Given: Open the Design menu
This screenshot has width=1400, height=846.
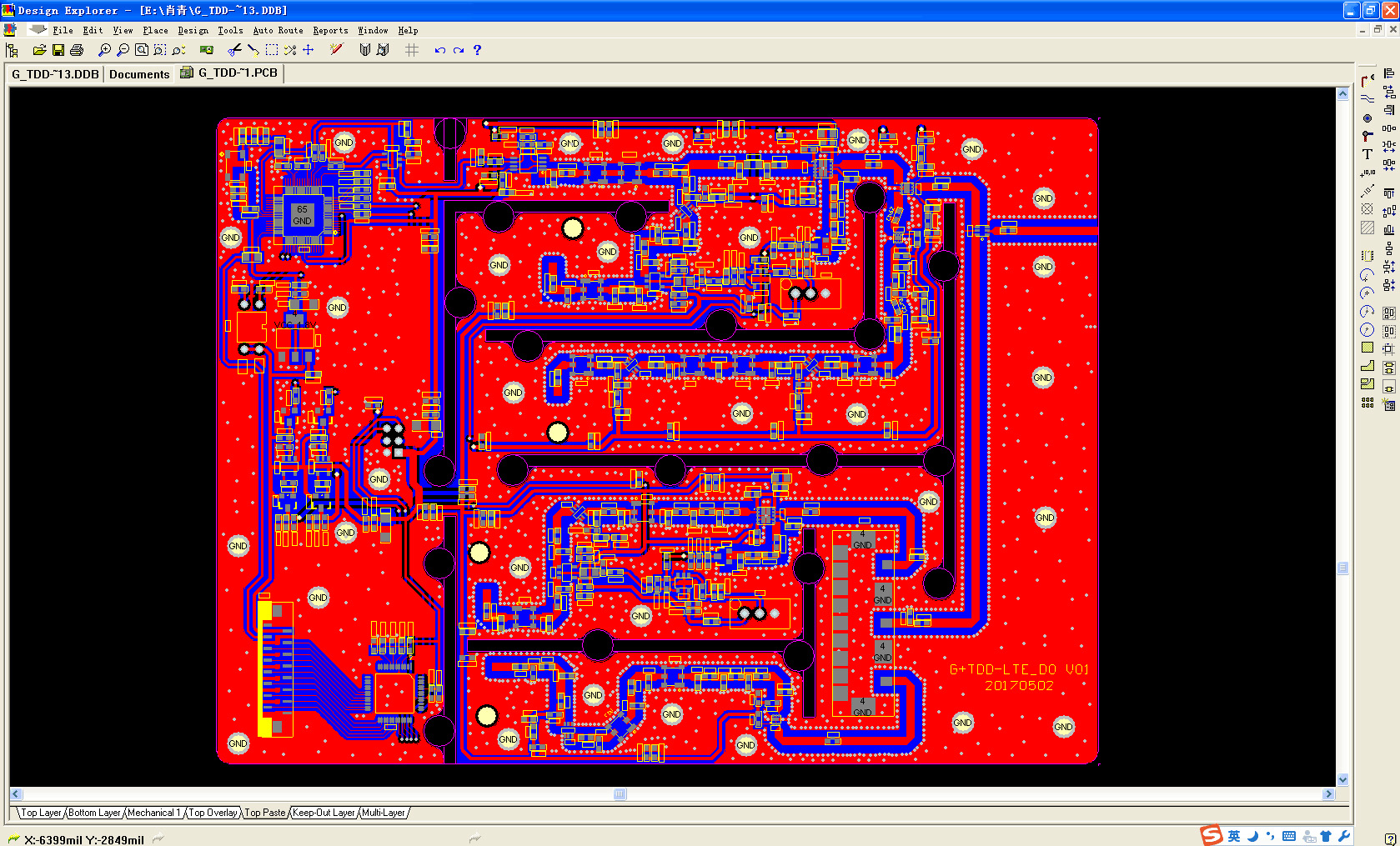Looking at the screenshot, I should click(193, 30).
